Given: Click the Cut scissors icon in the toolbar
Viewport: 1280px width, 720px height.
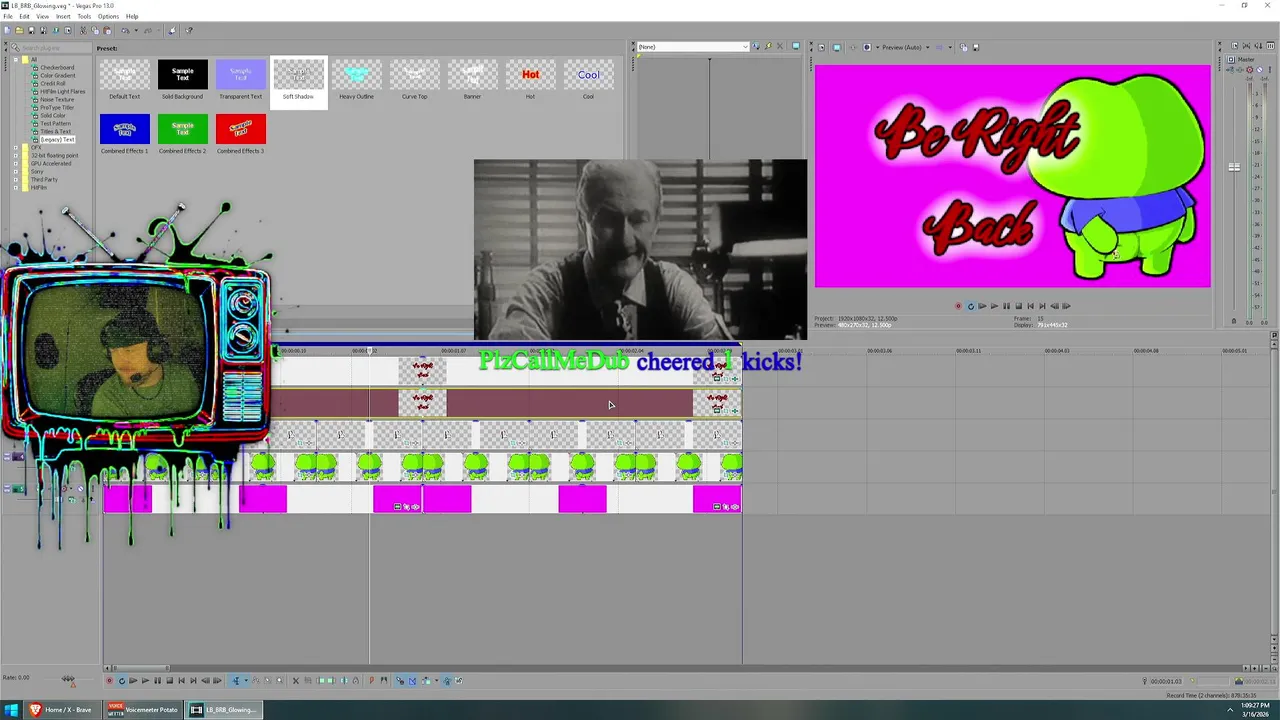Looking at the screenshot, I should point(83,30).
